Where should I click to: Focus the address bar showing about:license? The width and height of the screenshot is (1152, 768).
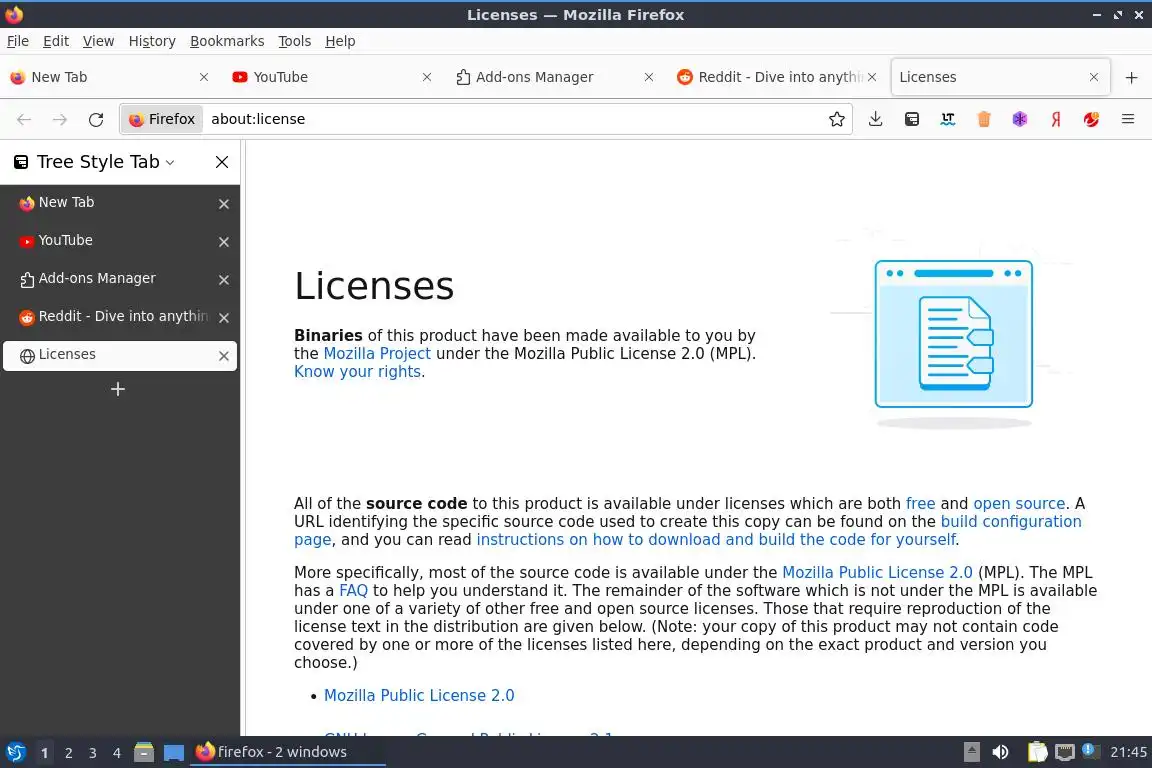tap(514, 119)
